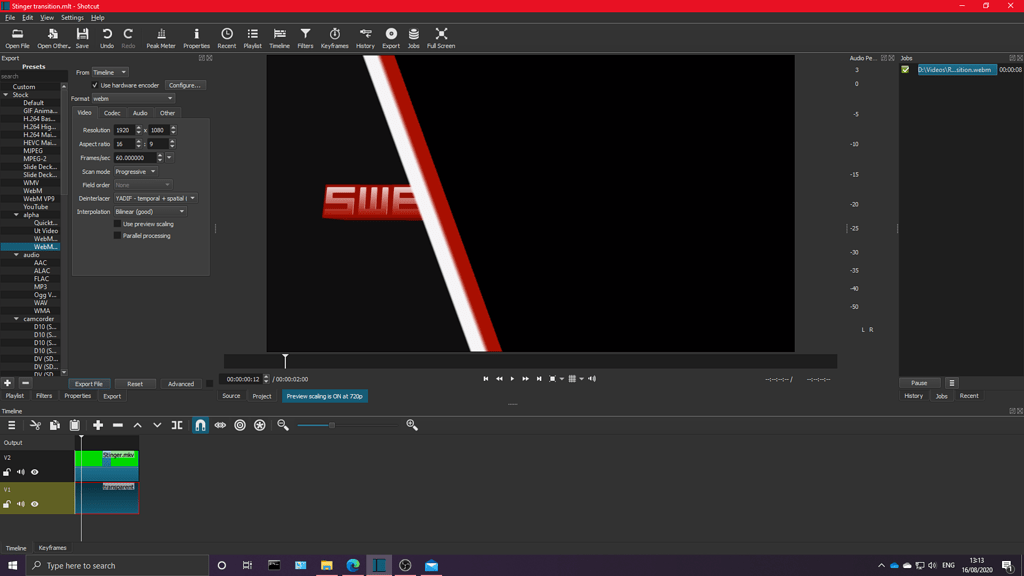1024x576 pixels.
Task: Overwrite clip onto the track
Action: click(x=157, y=425)
